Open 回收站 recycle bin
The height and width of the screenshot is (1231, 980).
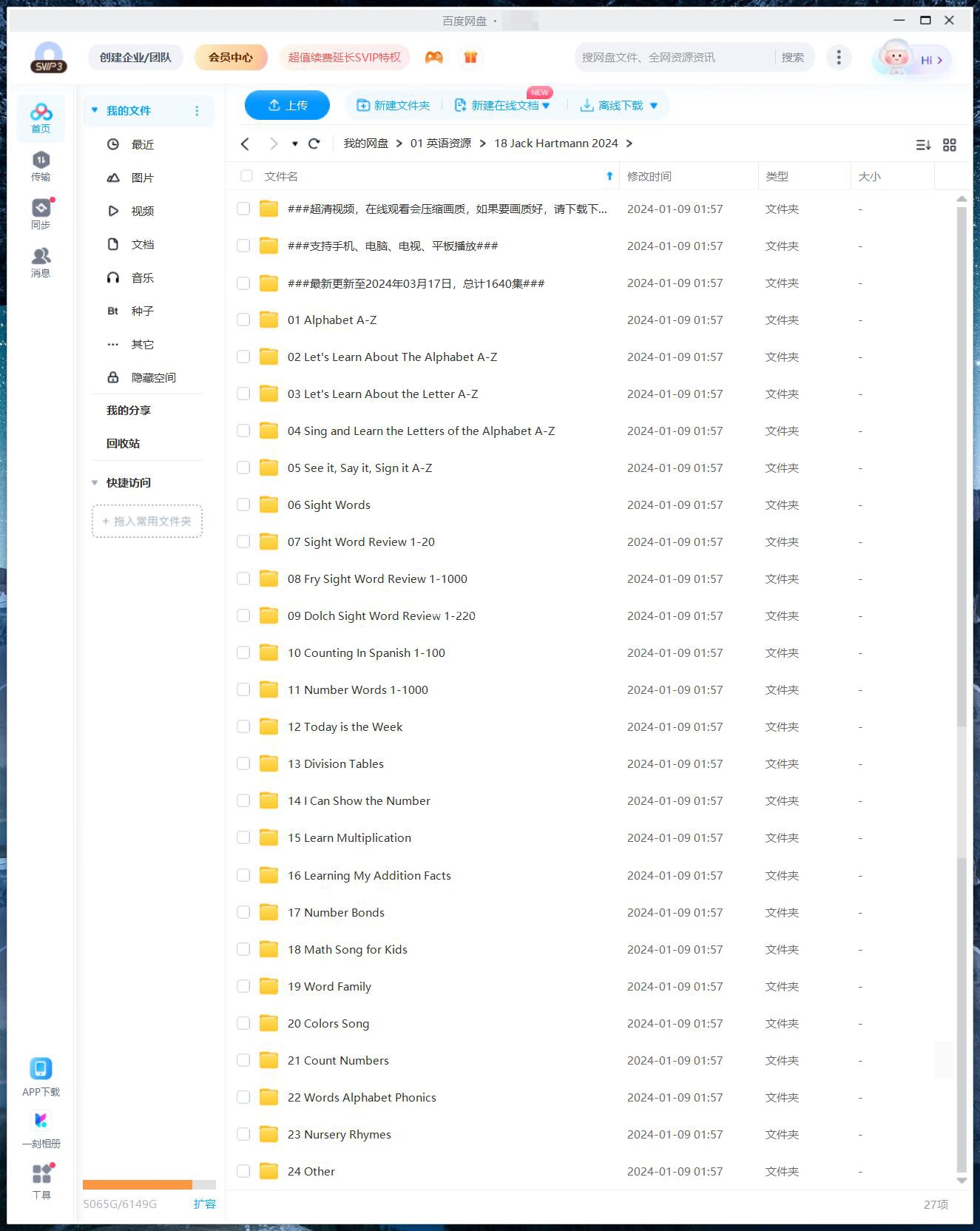pos(123,443)
